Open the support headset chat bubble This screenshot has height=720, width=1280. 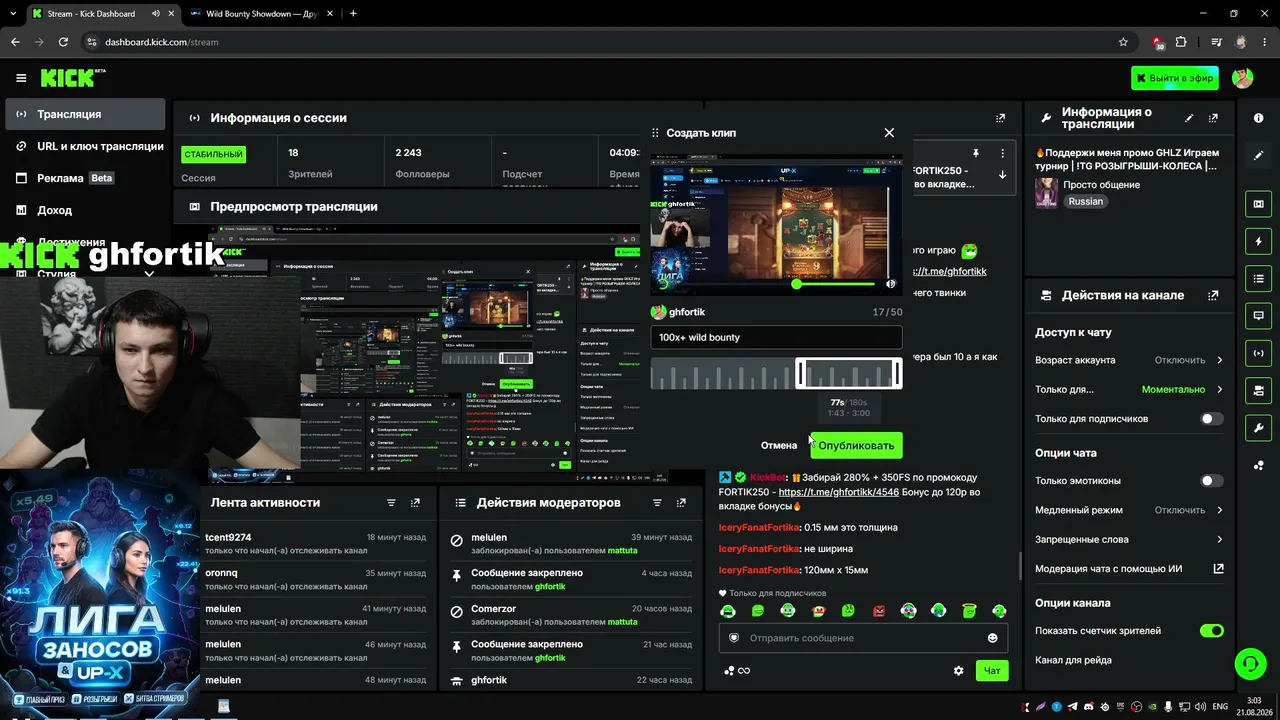point(1249,664)
